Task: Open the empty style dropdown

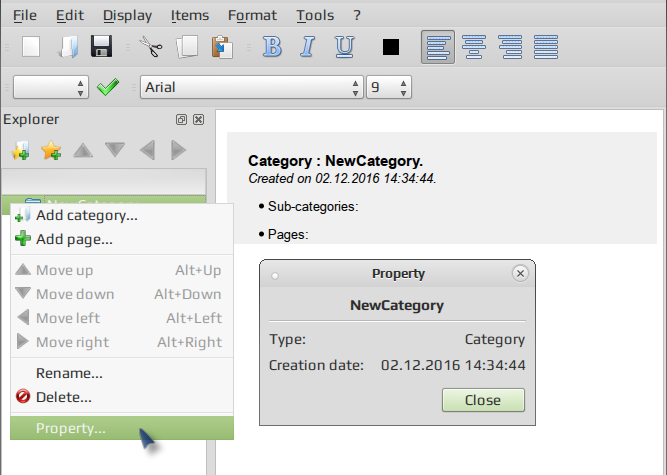Action: tap(51, 87)
